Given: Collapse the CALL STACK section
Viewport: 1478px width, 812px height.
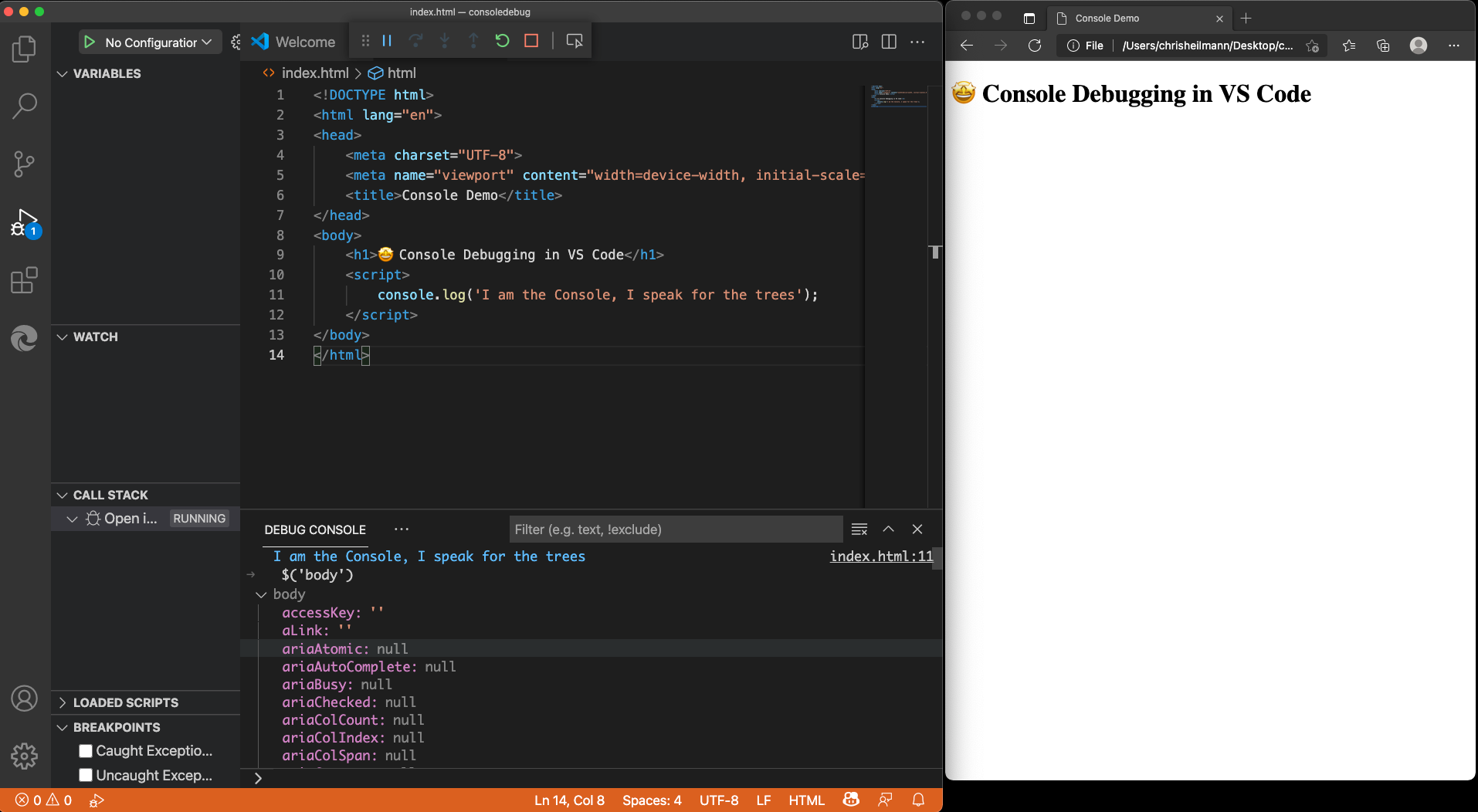Looking at the screenshot, I should [x=145, y=496].
